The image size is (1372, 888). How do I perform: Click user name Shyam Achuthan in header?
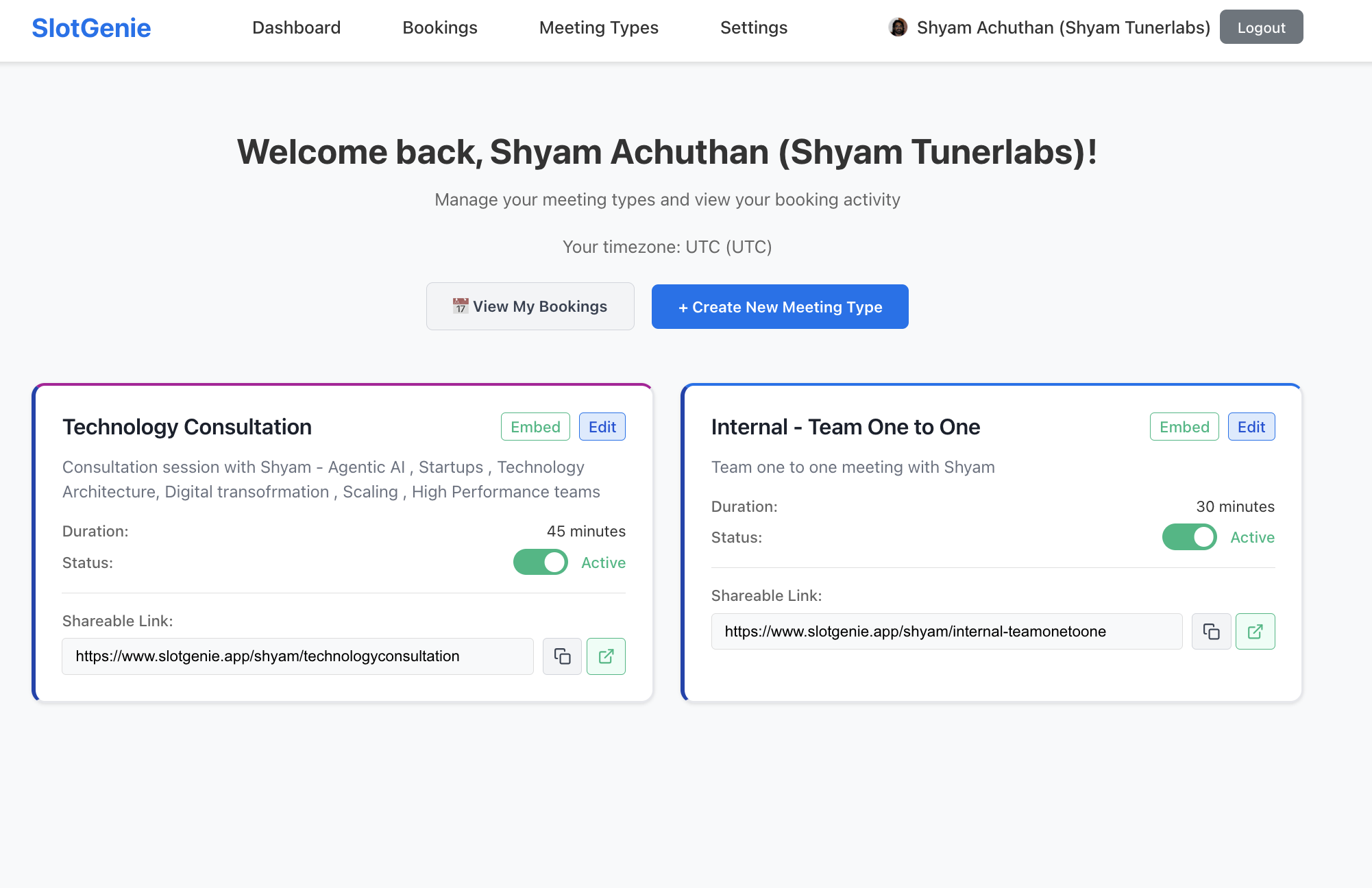point(1064,27)
